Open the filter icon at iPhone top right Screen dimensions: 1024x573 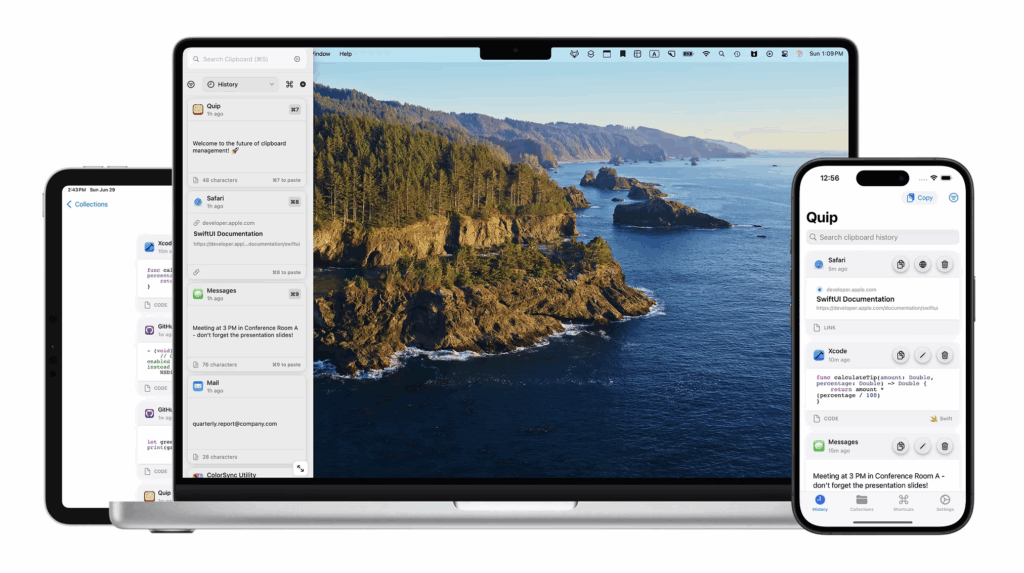(953, 198)
